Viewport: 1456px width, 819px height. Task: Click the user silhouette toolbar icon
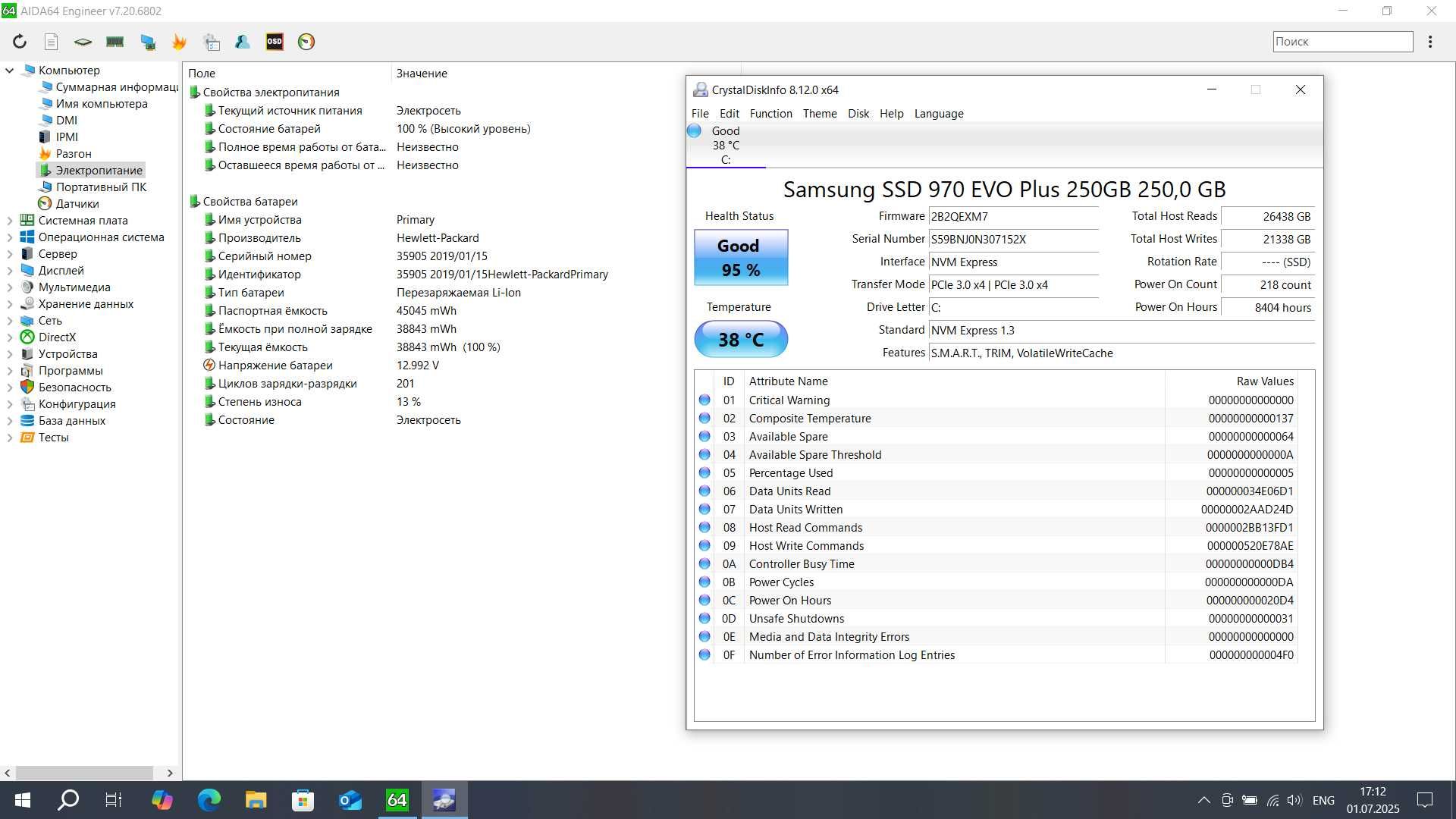(243, 42)
